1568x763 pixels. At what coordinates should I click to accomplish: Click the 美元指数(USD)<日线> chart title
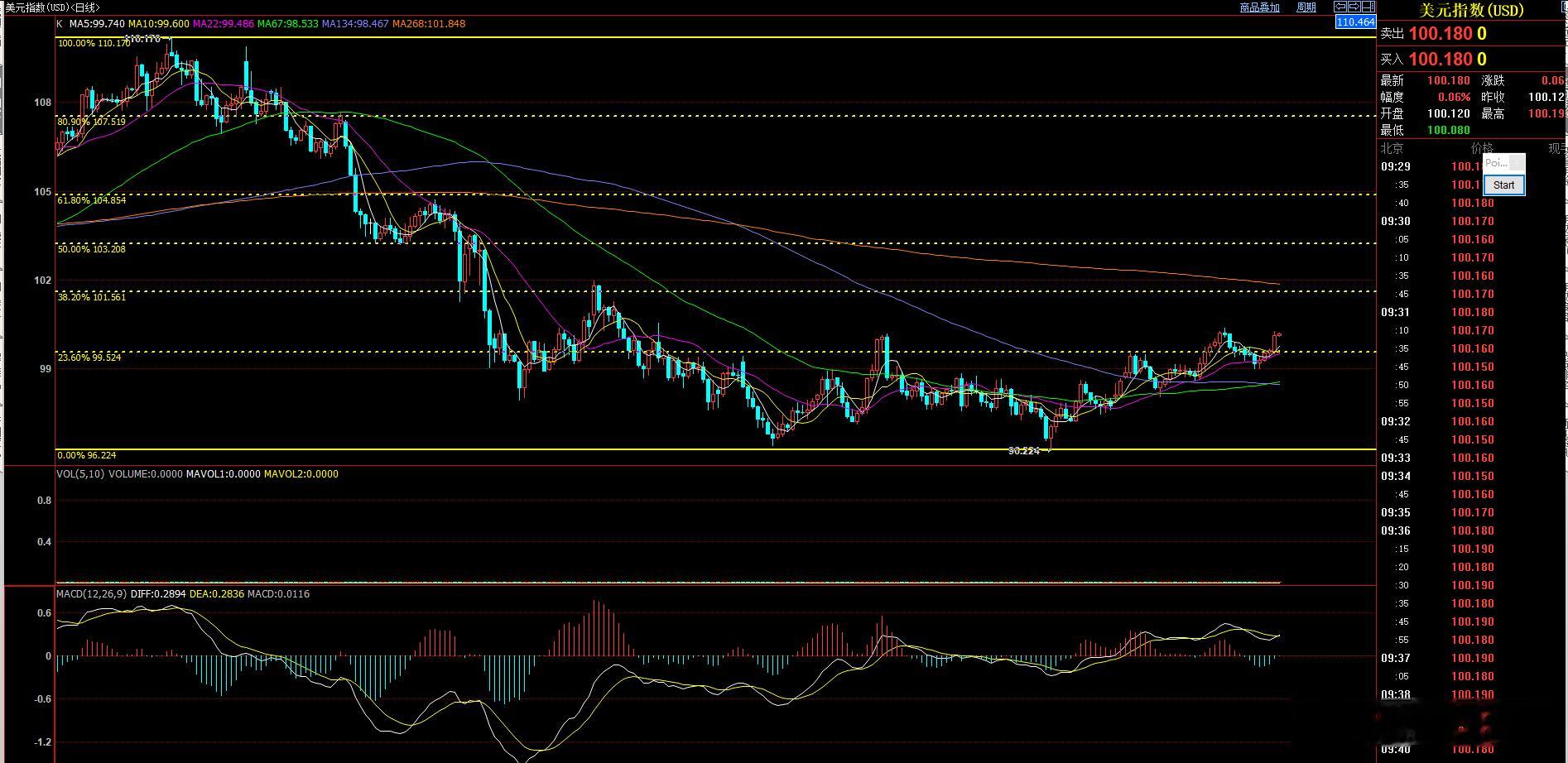52,7
